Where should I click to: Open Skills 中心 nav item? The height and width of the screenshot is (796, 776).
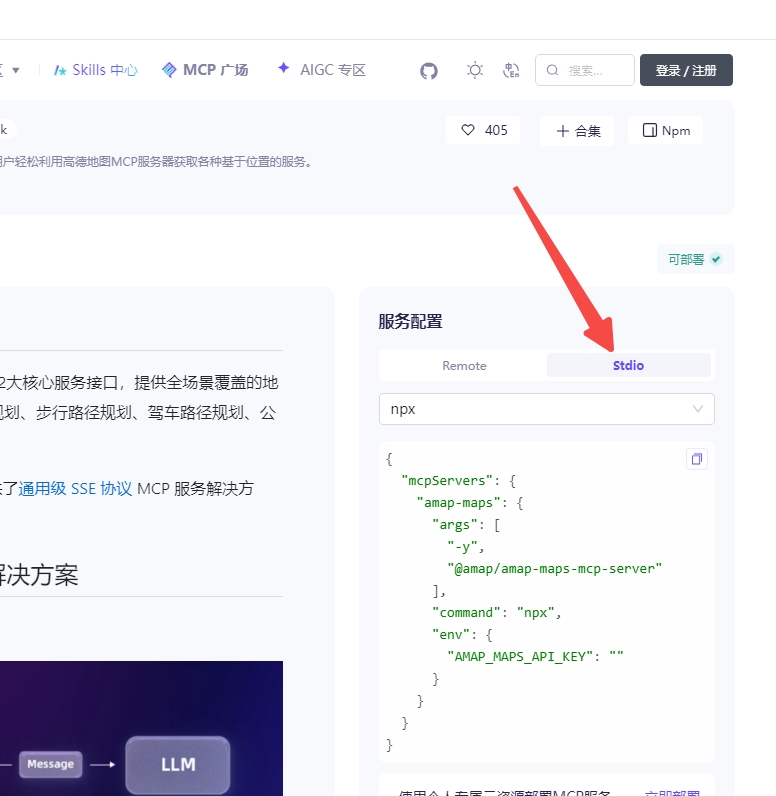[x=96, y=70]
